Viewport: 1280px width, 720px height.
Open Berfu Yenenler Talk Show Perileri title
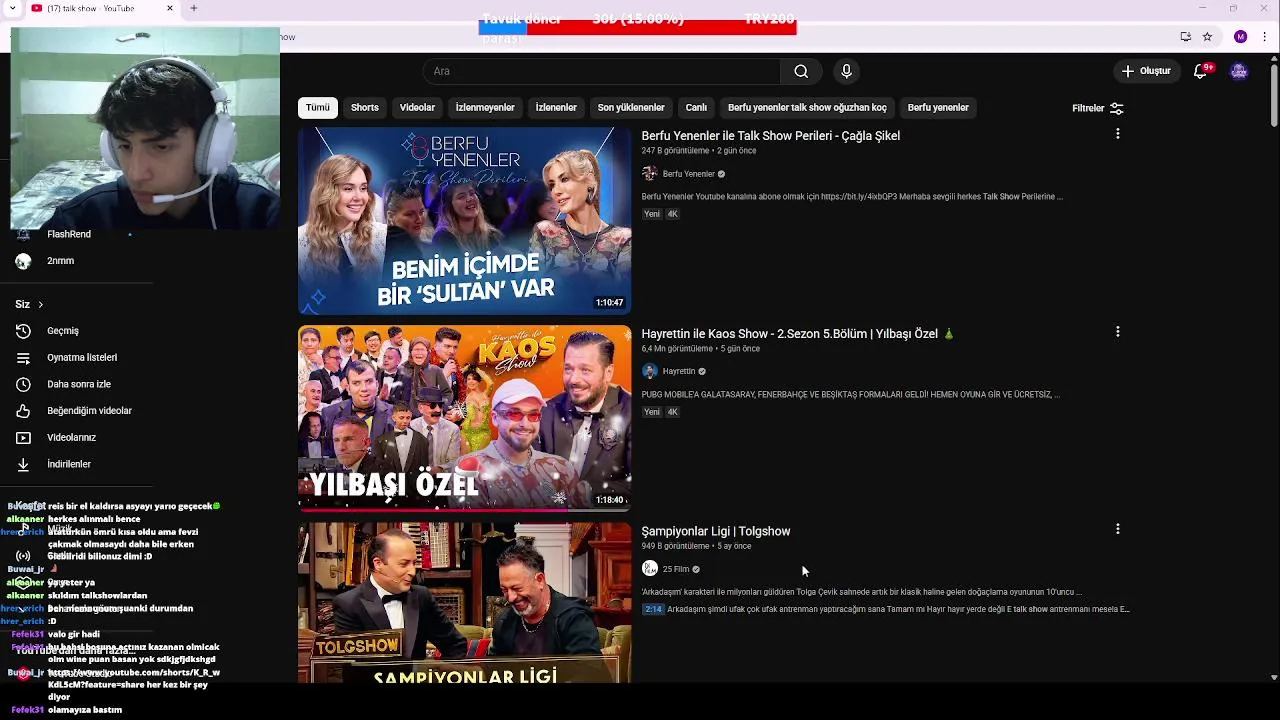pos(771,136)
